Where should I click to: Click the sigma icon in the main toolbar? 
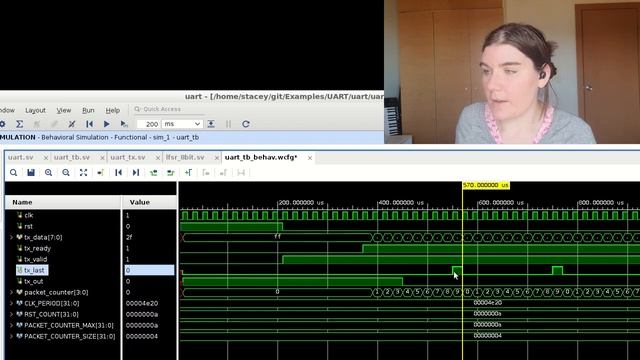pyautogui.click(x=19, y=124)
